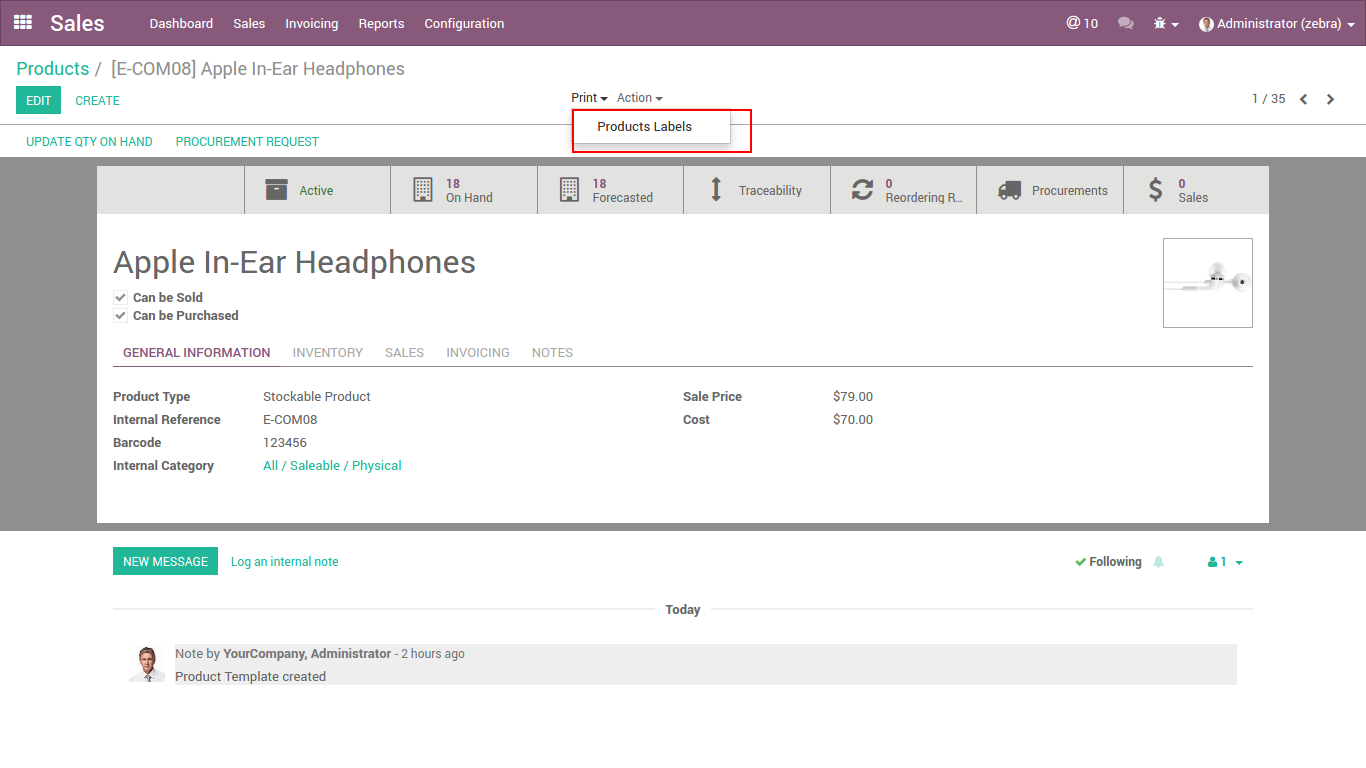Click the 2 hours ago timestamp

click(433, 654)
